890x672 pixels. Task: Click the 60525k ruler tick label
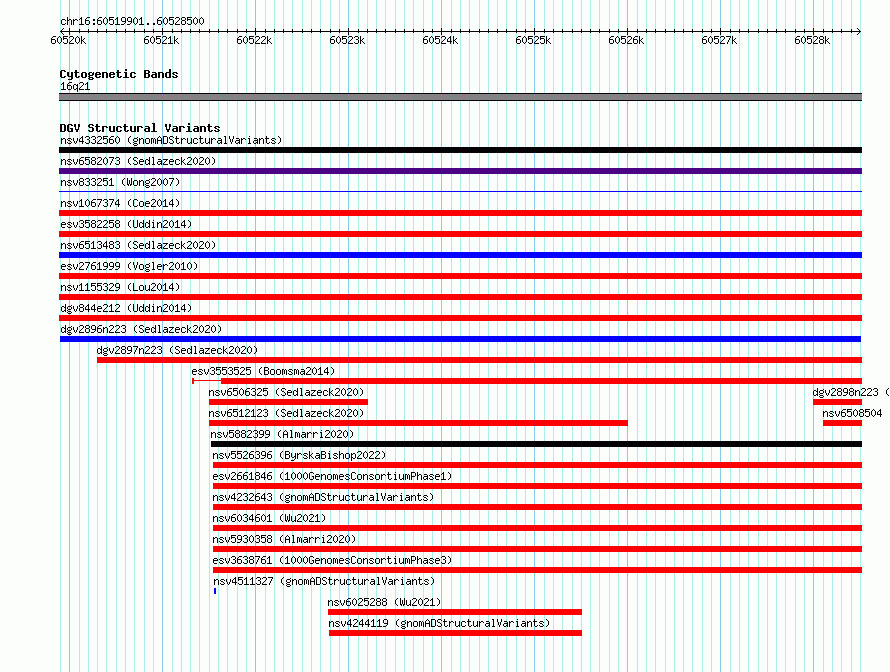click(533, 40)
